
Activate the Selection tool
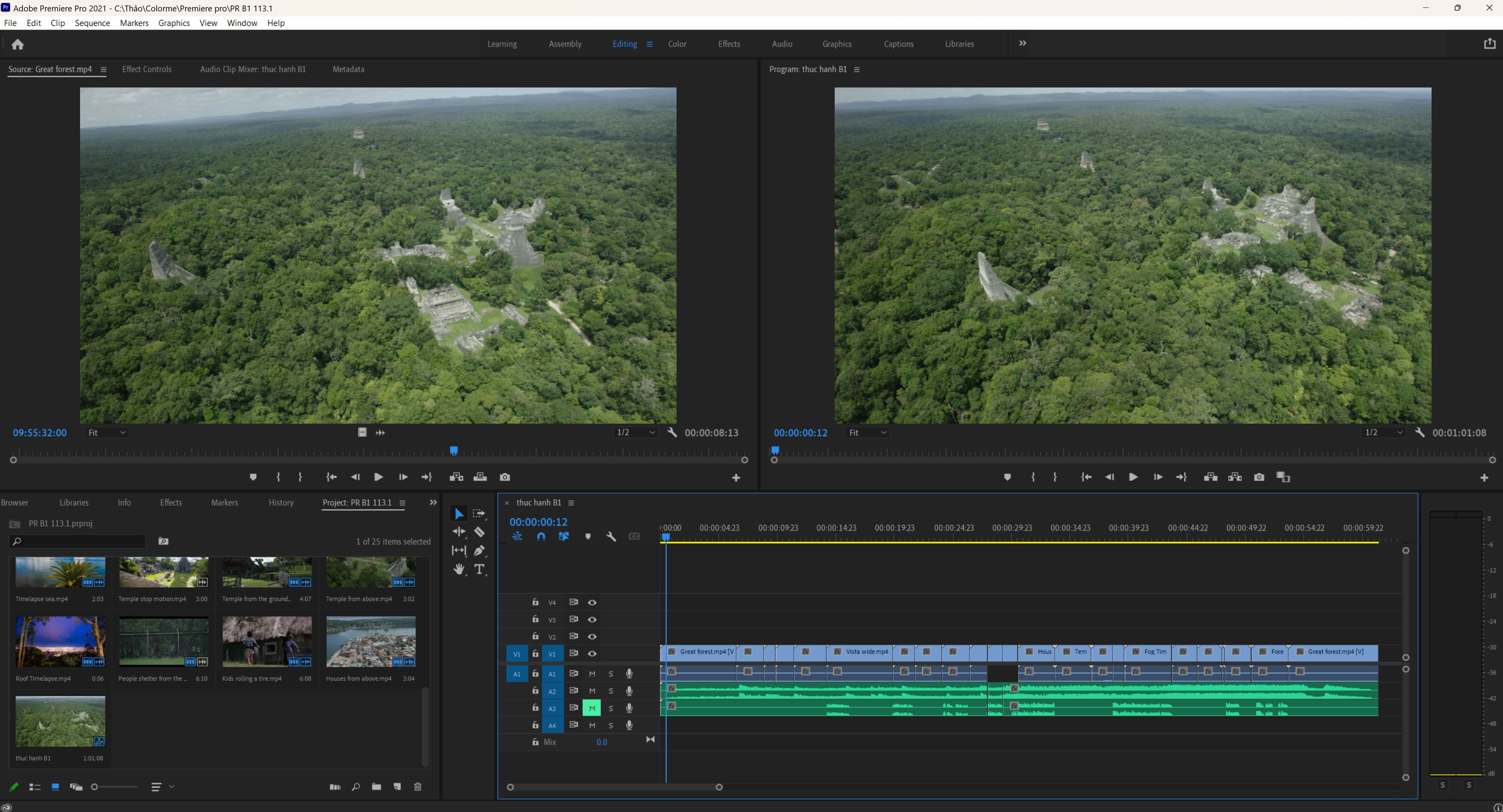tap(459, 513)
